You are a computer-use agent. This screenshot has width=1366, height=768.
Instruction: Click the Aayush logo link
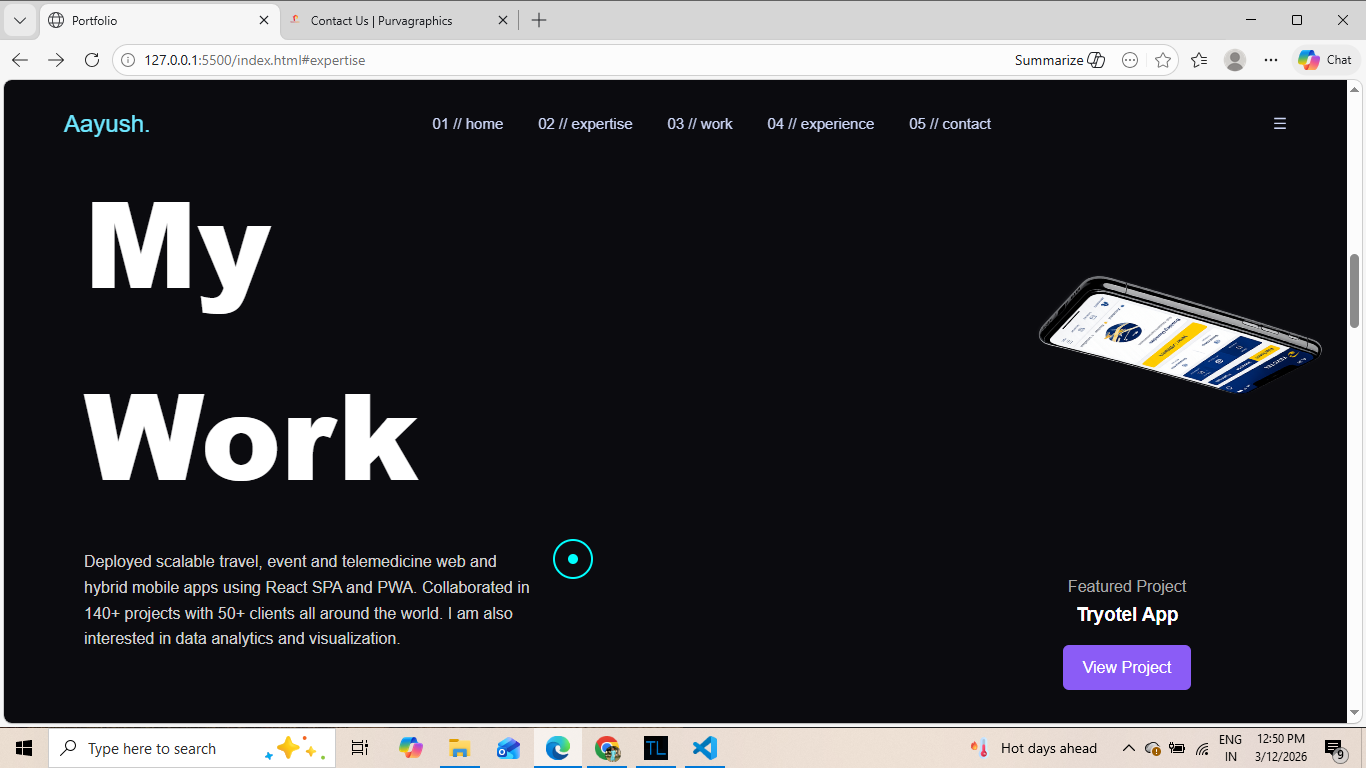pyautogui.click(x=106, y=124)
